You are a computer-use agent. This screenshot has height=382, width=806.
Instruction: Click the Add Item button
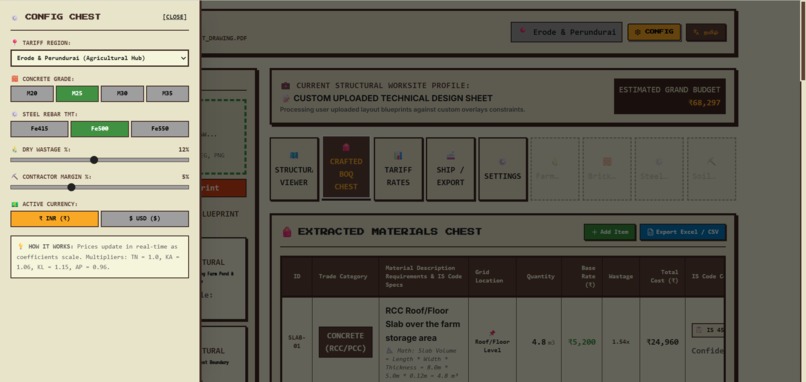610,232
